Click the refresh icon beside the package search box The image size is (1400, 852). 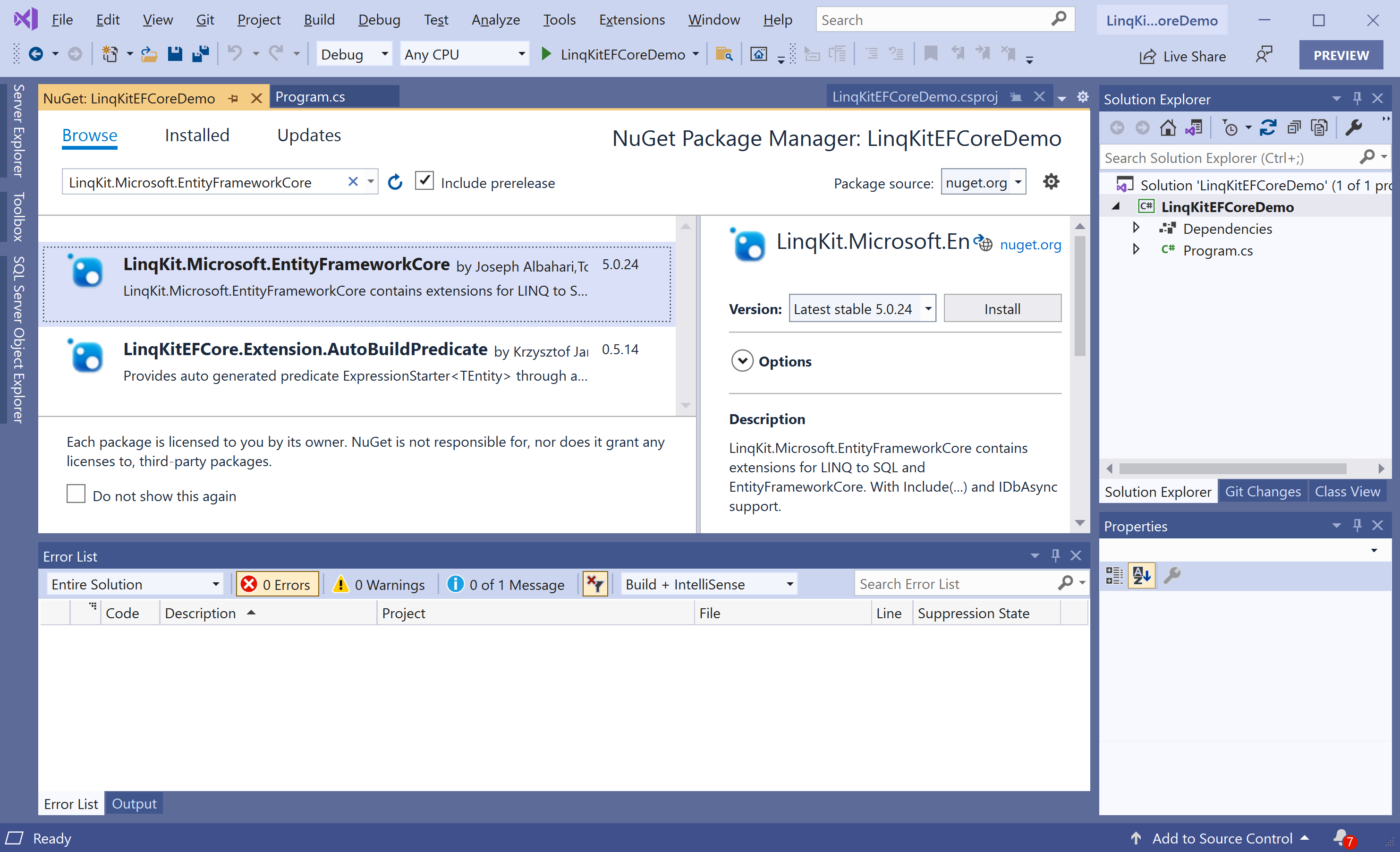point(395,182)
